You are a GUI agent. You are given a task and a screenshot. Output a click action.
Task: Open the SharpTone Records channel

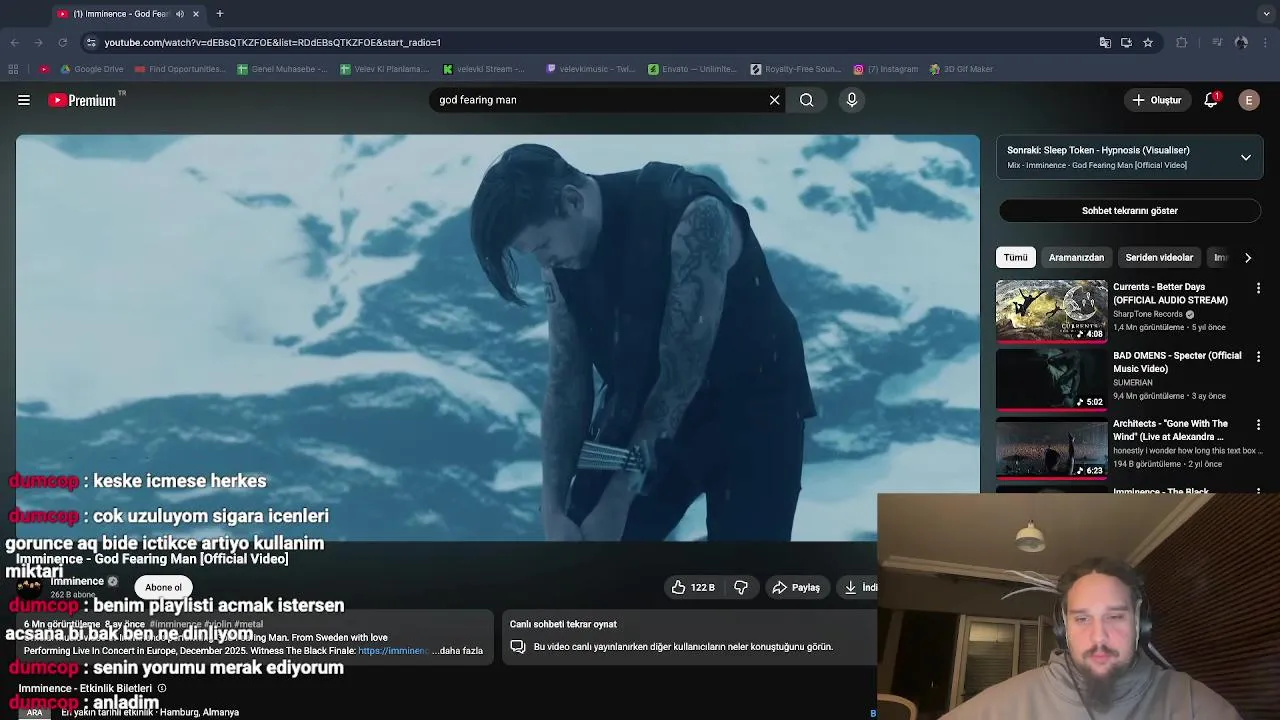(1148, 314)
